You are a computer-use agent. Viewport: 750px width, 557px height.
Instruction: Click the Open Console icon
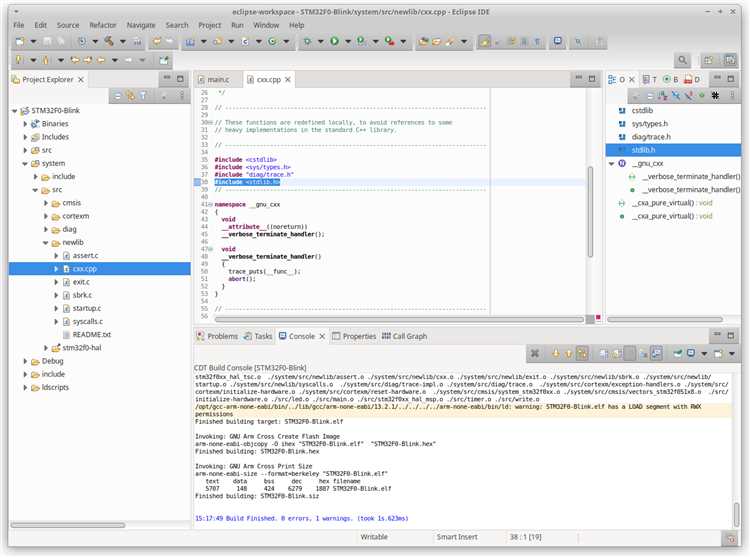tap(718, 353)
